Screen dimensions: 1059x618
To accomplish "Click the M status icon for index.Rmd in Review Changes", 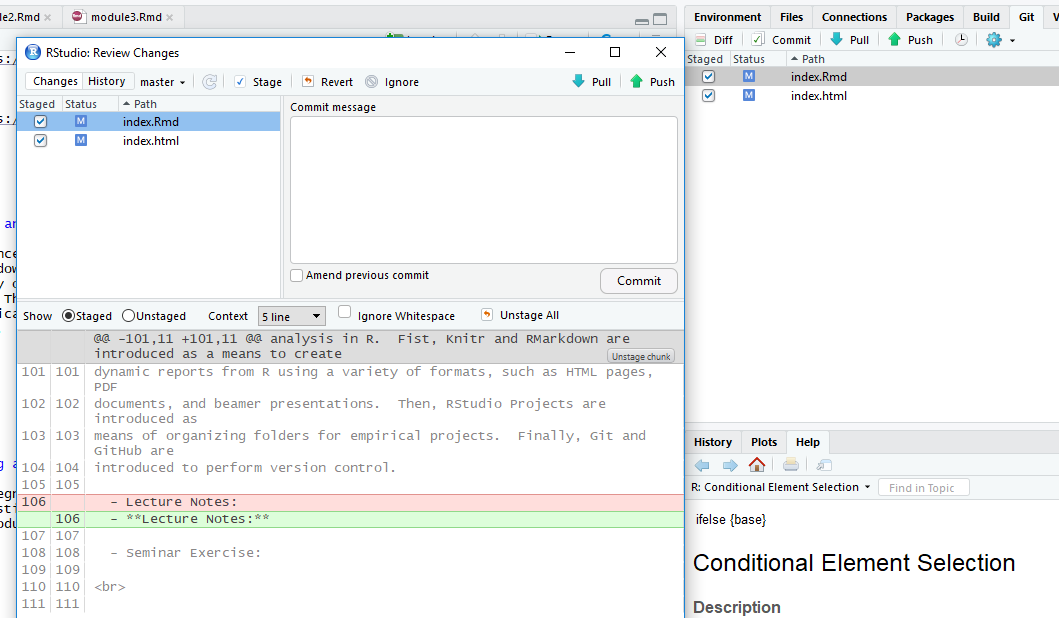I will [x=81, y=122].
